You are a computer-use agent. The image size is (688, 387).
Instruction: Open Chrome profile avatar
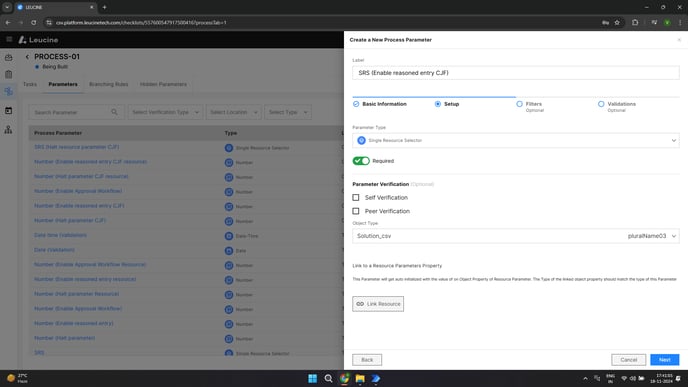(667, 22)
